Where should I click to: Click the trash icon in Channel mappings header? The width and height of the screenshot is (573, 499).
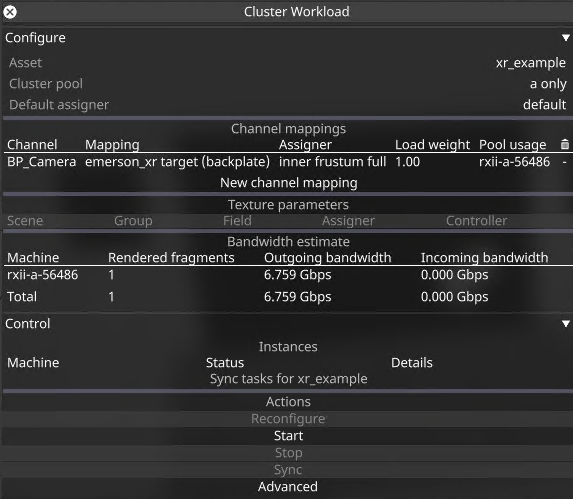tap(565, 144)
